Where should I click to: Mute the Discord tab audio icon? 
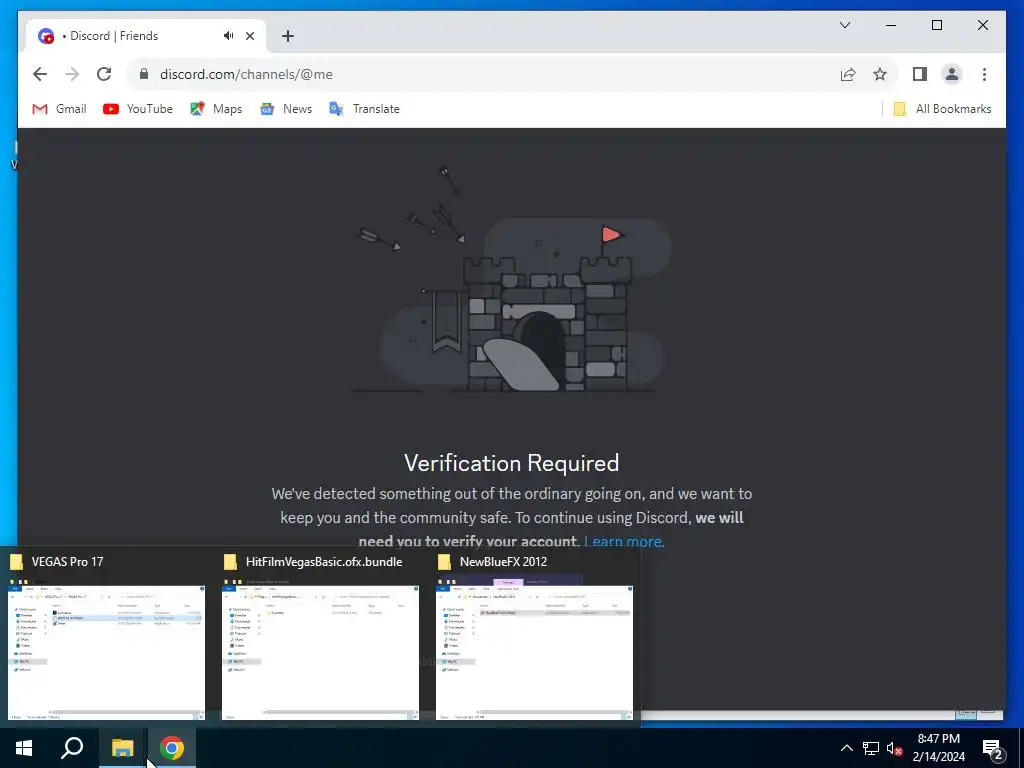[228, 36]
